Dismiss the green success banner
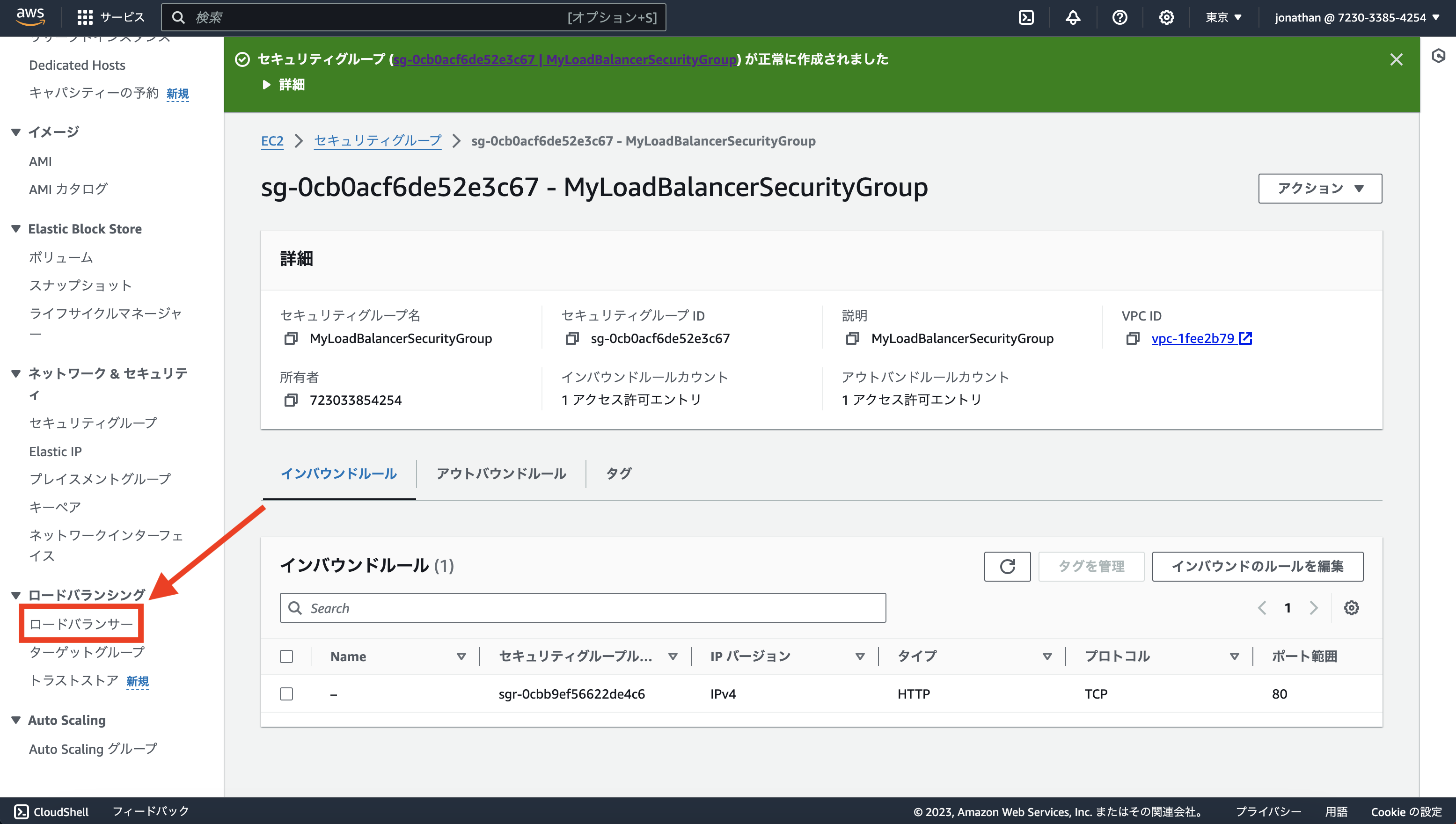 tap(1397, 59)
